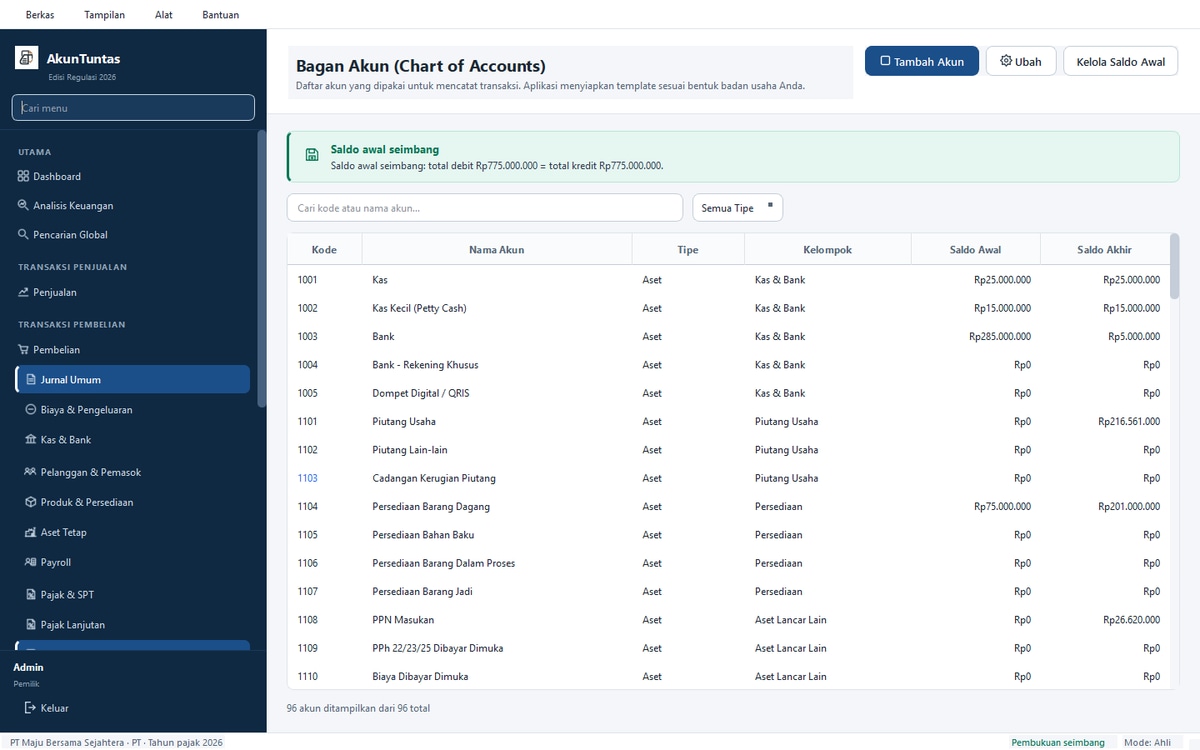Open the Bantuan menu
Screen dimensions: 1200x750
pyautogui.click(x=220, y=15)
